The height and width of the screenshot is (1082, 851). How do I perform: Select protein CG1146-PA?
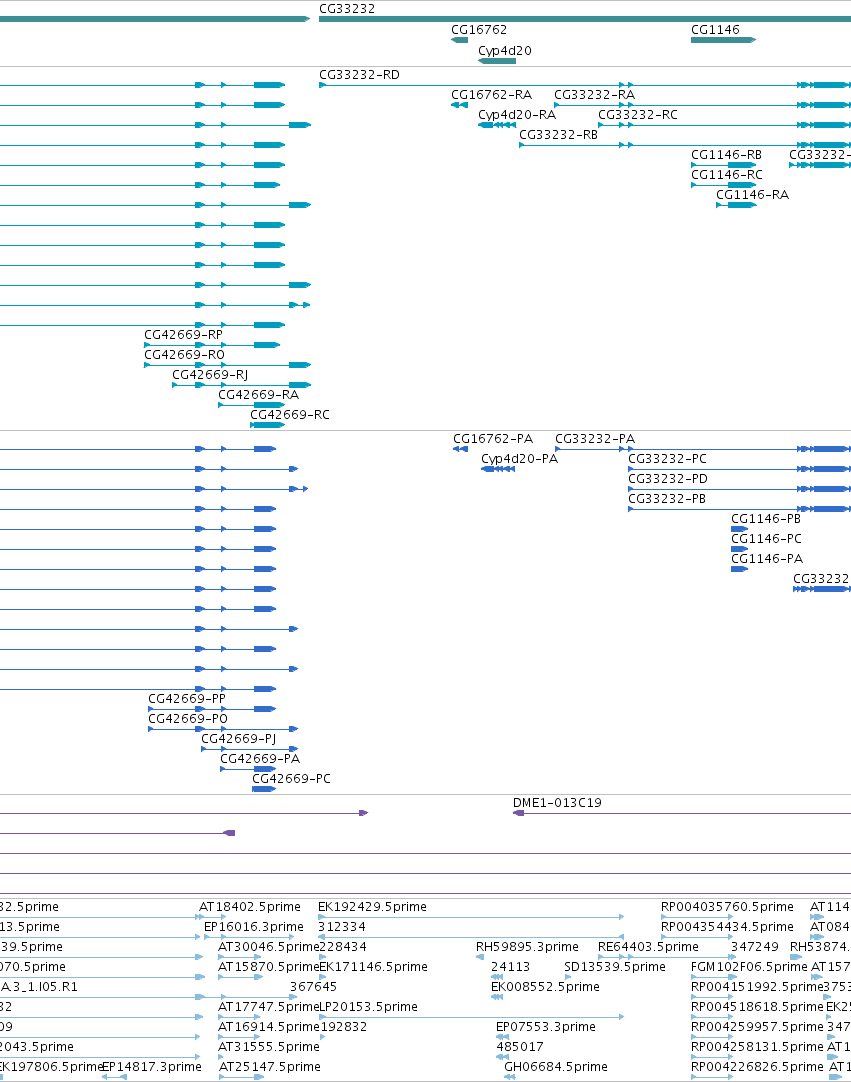pyautogui.click(x=767, y=559)
